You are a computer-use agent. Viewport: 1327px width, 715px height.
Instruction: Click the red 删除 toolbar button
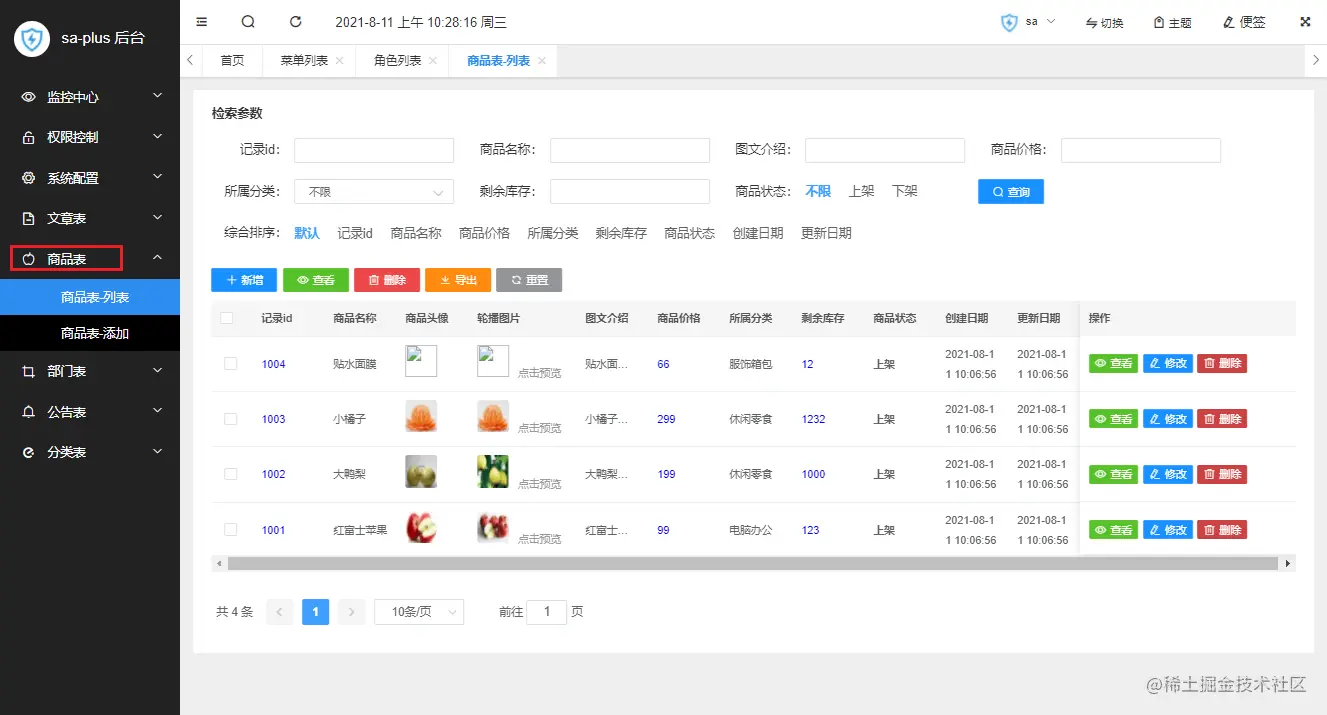tap(387, 280)
